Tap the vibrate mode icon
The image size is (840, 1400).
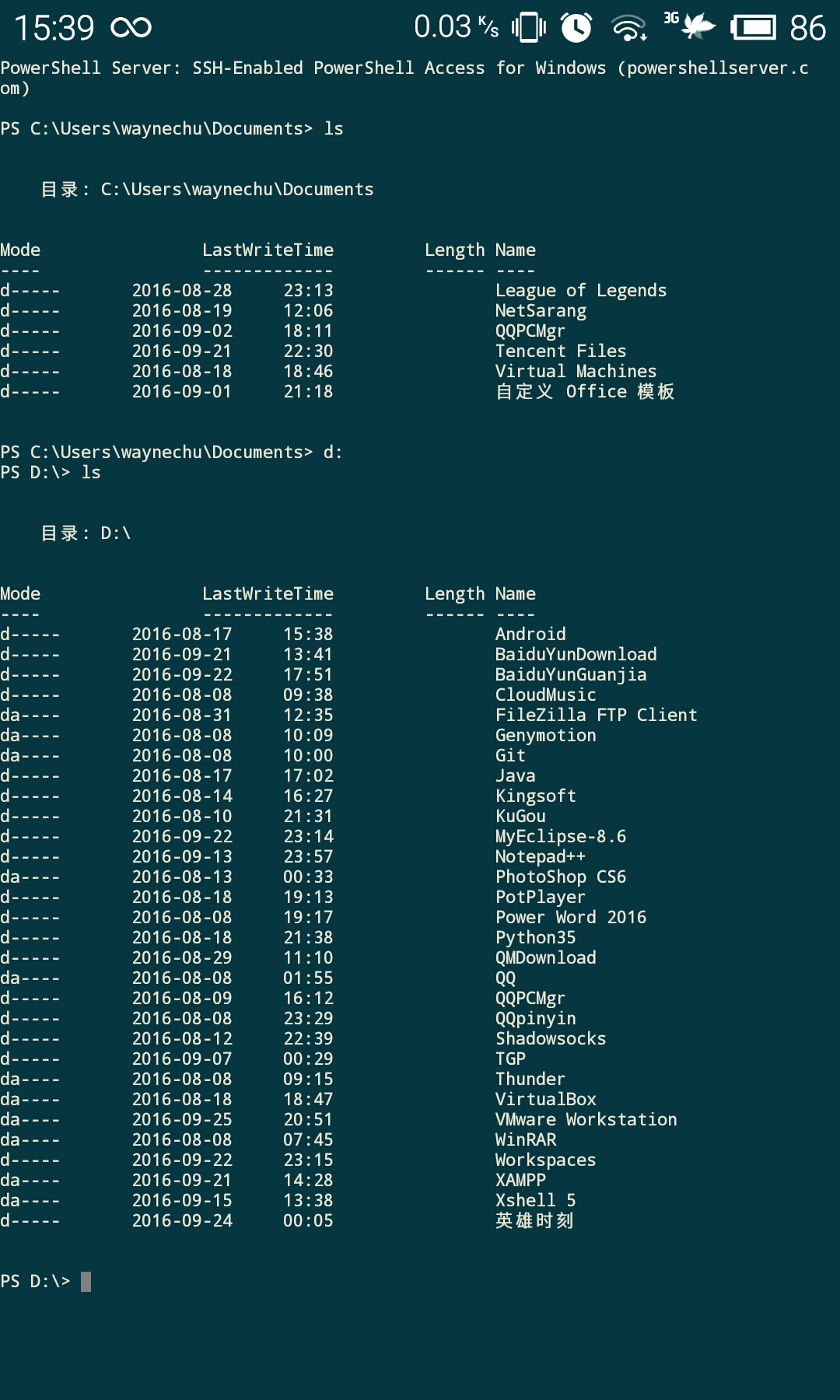(x=529, y=28)
